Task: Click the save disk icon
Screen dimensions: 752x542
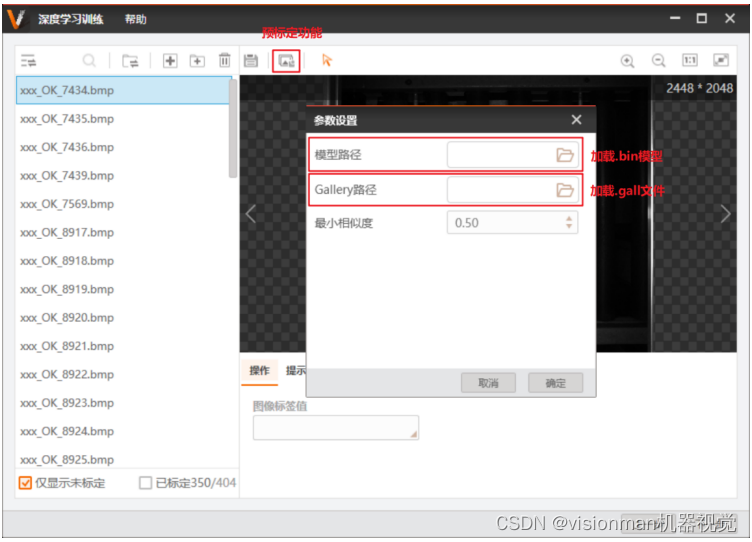Action: (250, 61)
